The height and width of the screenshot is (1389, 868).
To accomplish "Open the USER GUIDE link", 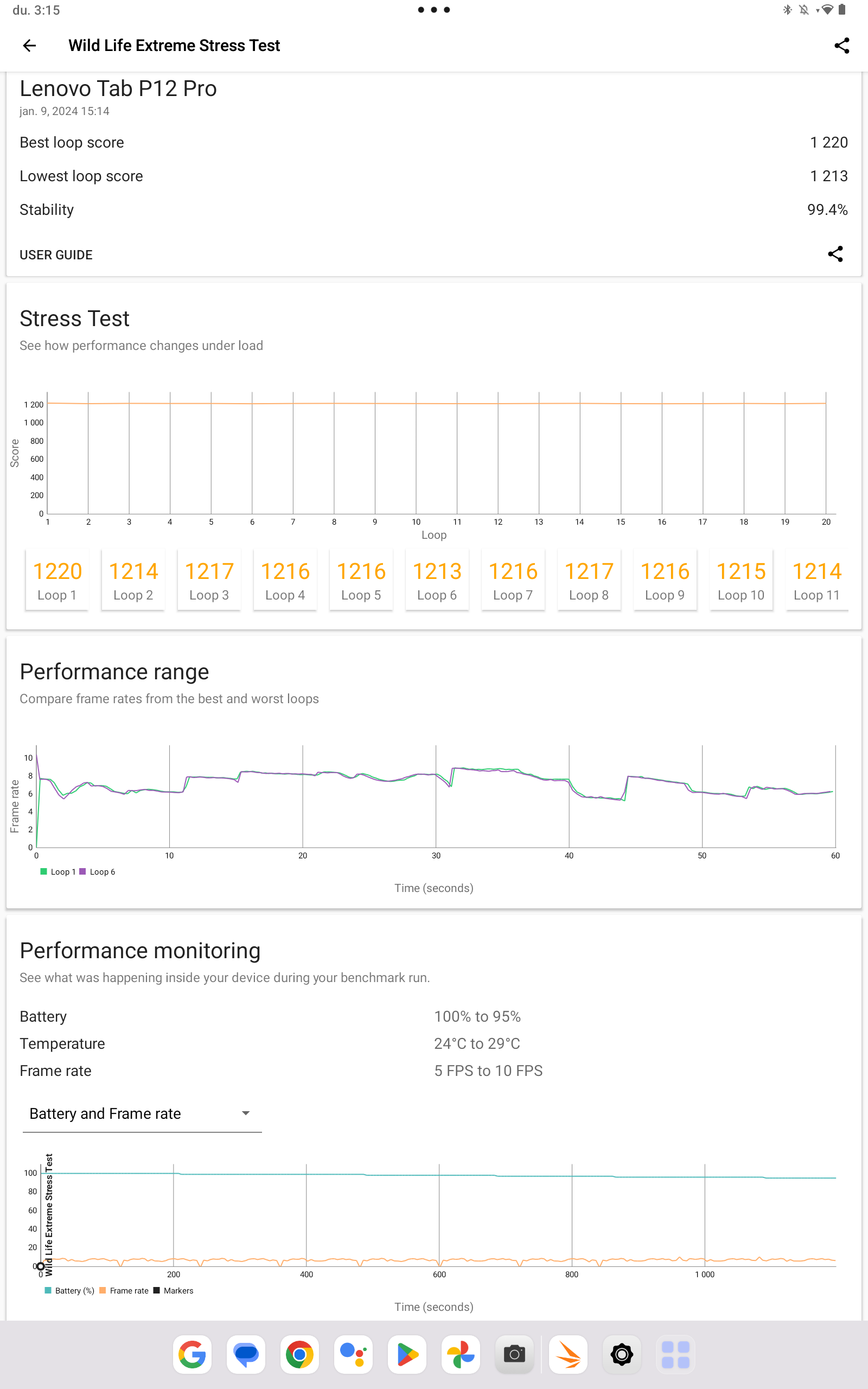I will [x=56, y=255].
